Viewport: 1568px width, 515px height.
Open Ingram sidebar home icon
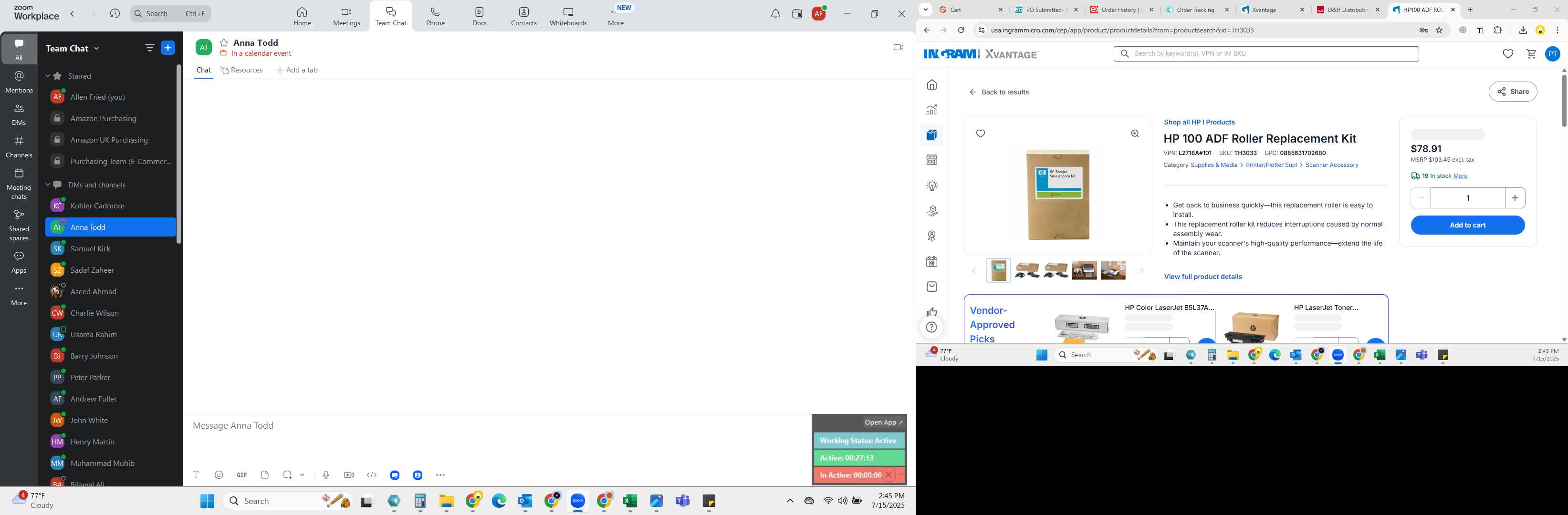(x=932, y=84)
